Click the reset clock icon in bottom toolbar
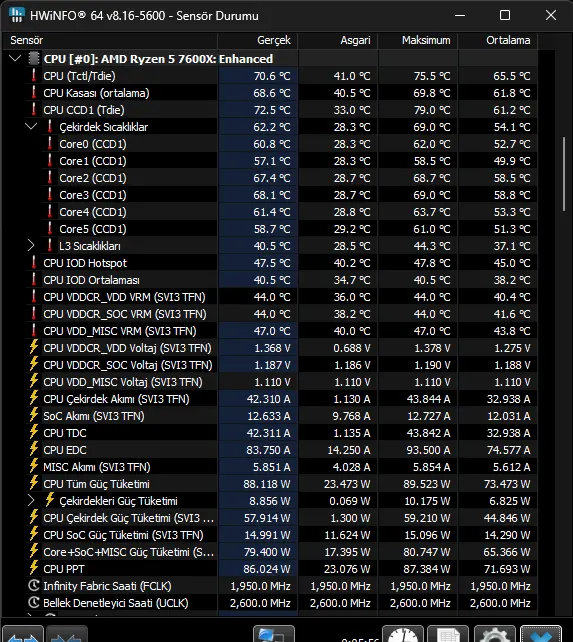 tap(403, 634)
